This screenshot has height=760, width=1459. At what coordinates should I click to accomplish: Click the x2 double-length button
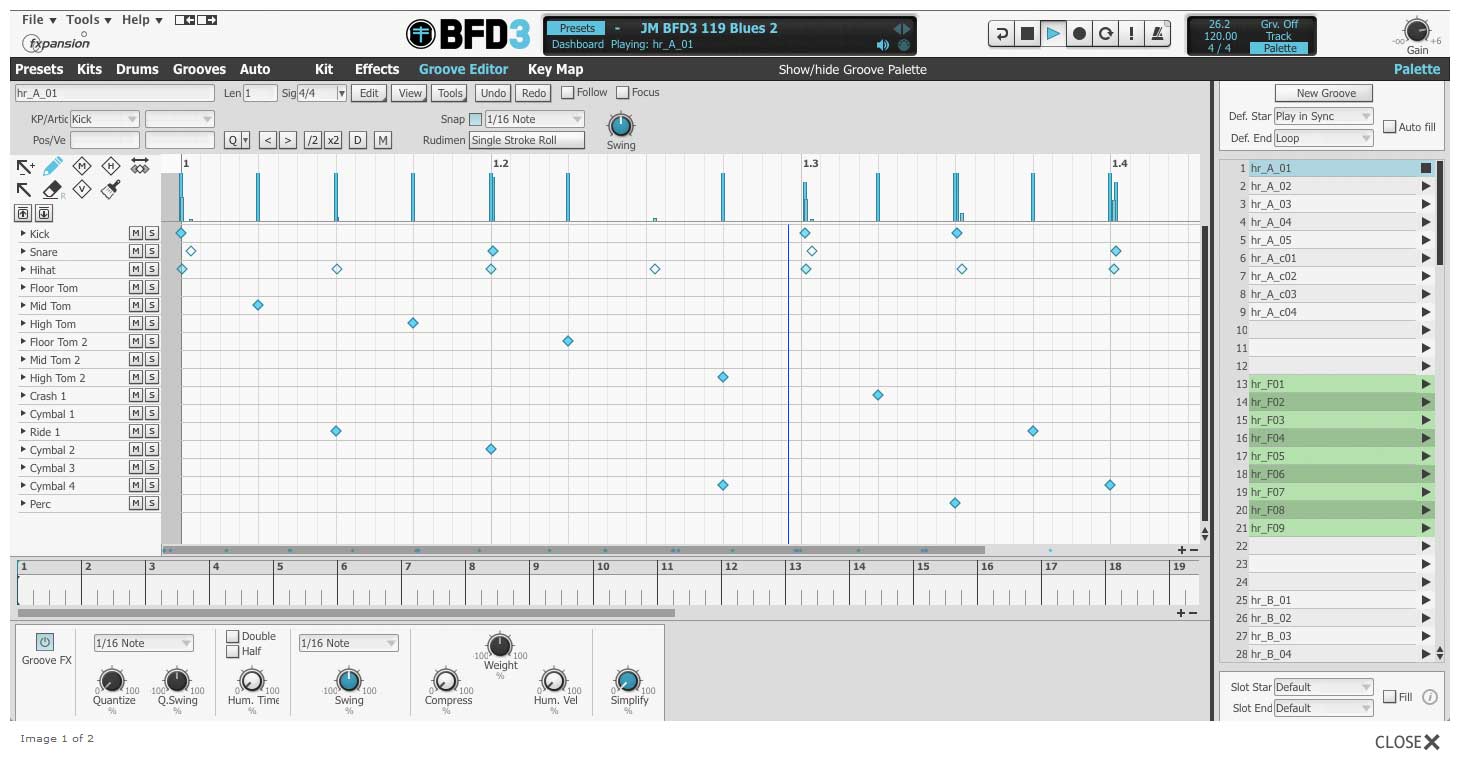(333, 141)
